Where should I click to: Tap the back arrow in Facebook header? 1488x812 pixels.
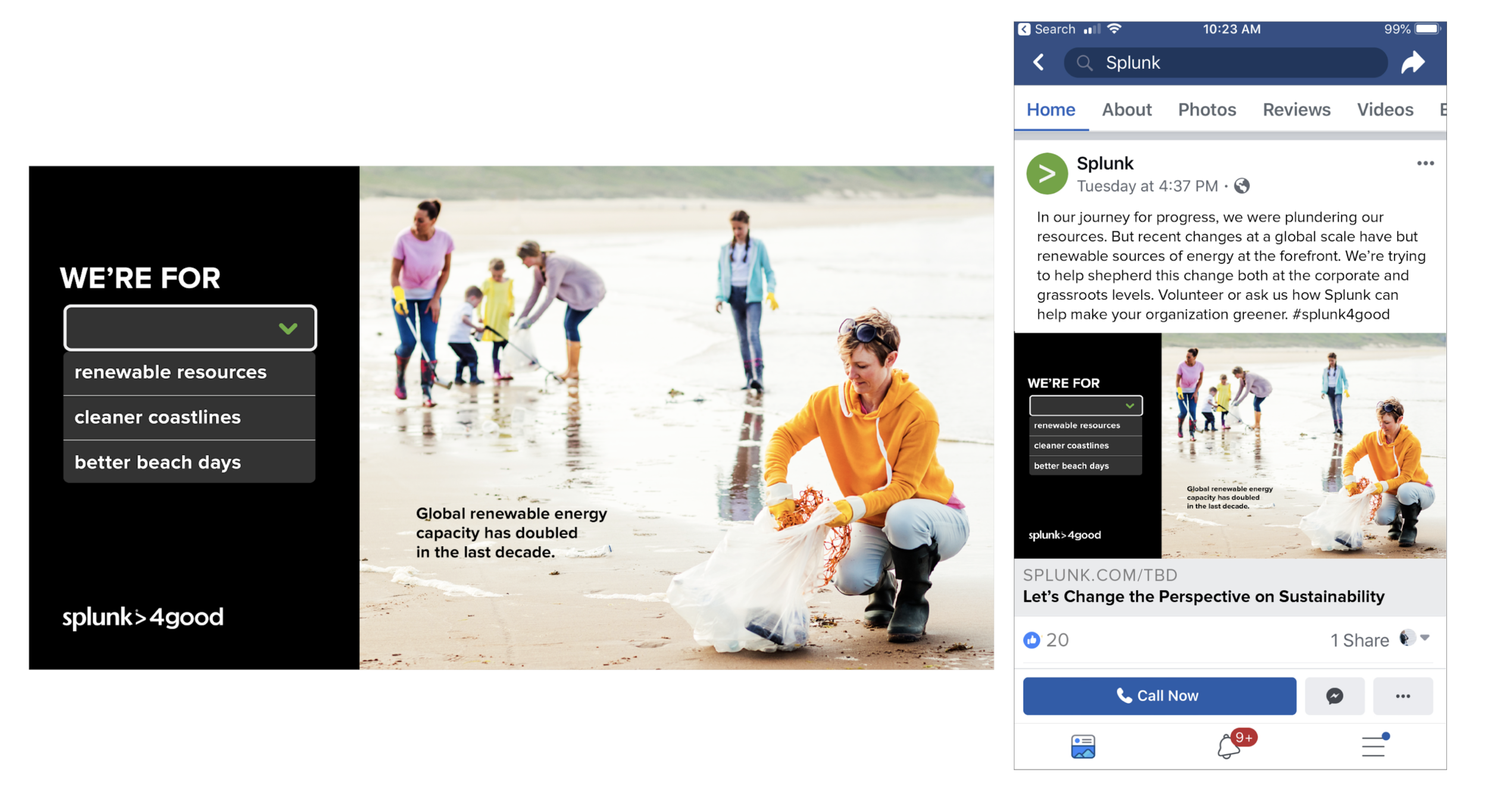coord(1039,62)
